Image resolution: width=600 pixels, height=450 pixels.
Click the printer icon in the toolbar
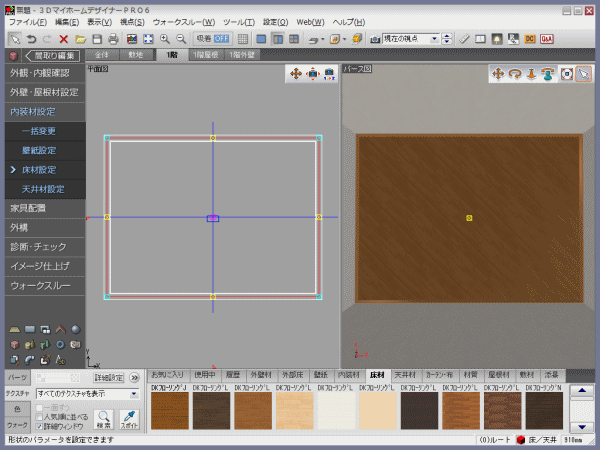[113, 39]
